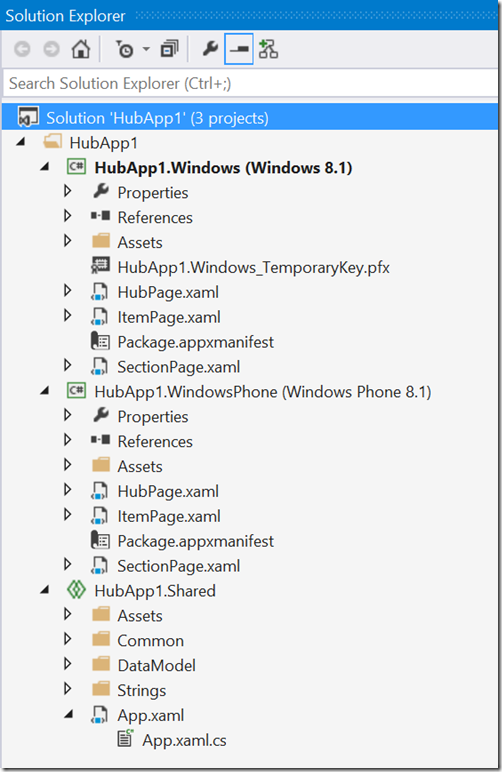Expand the DataModel folder
This screenshot has height=772, width=502.
[x=68, y=665]
